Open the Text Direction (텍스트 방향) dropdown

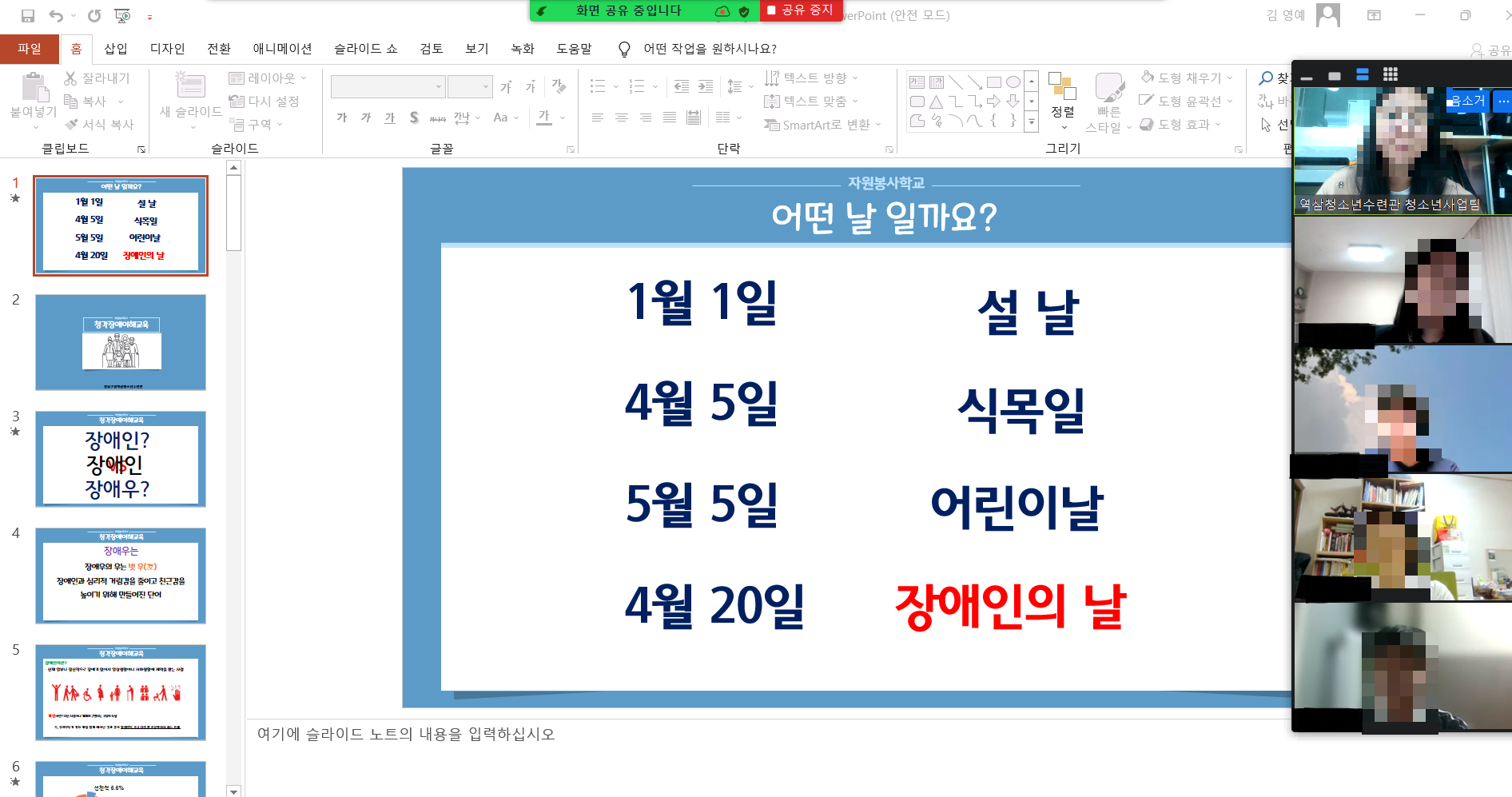point(811,78)
